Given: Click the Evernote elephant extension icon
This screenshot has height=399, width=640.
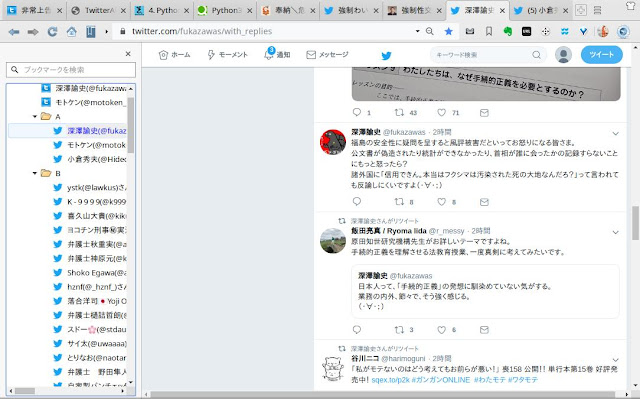Looking at the screenshot, I should tap(507, 31).
